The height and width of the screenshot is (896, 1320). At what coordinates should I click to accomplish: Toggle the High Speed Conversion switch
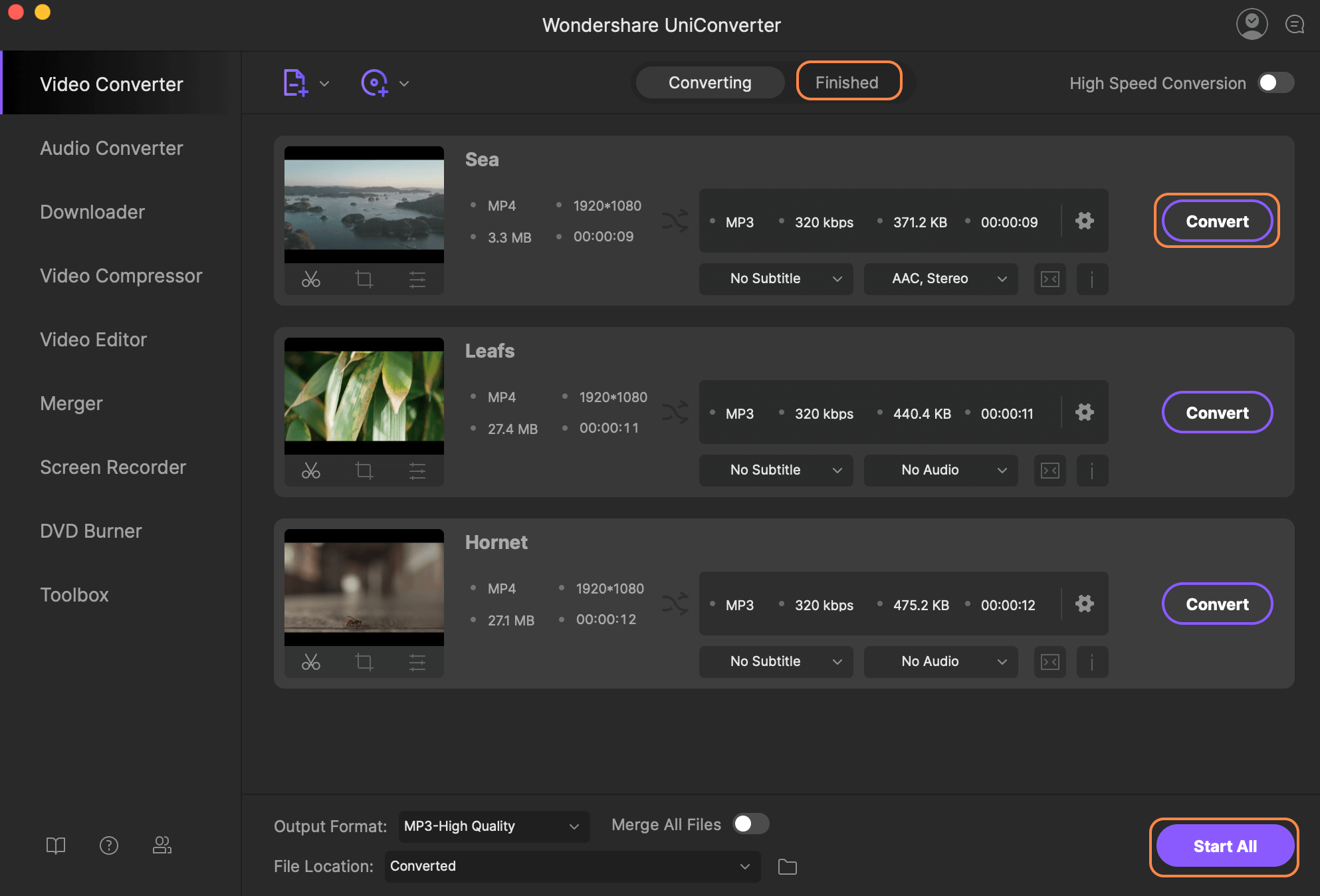tap(1276, 82)
